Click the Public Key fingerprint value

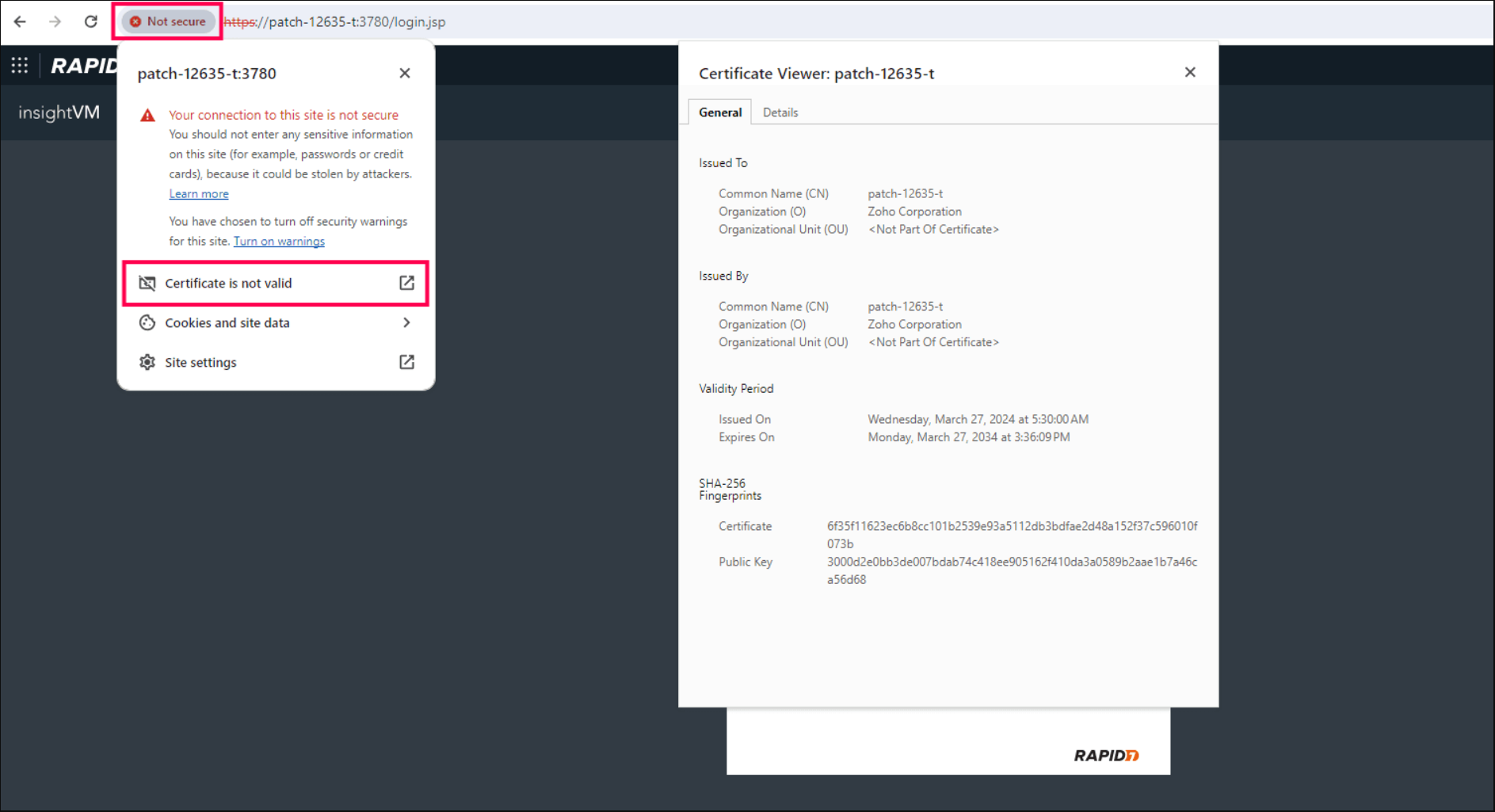[1012, 570]
